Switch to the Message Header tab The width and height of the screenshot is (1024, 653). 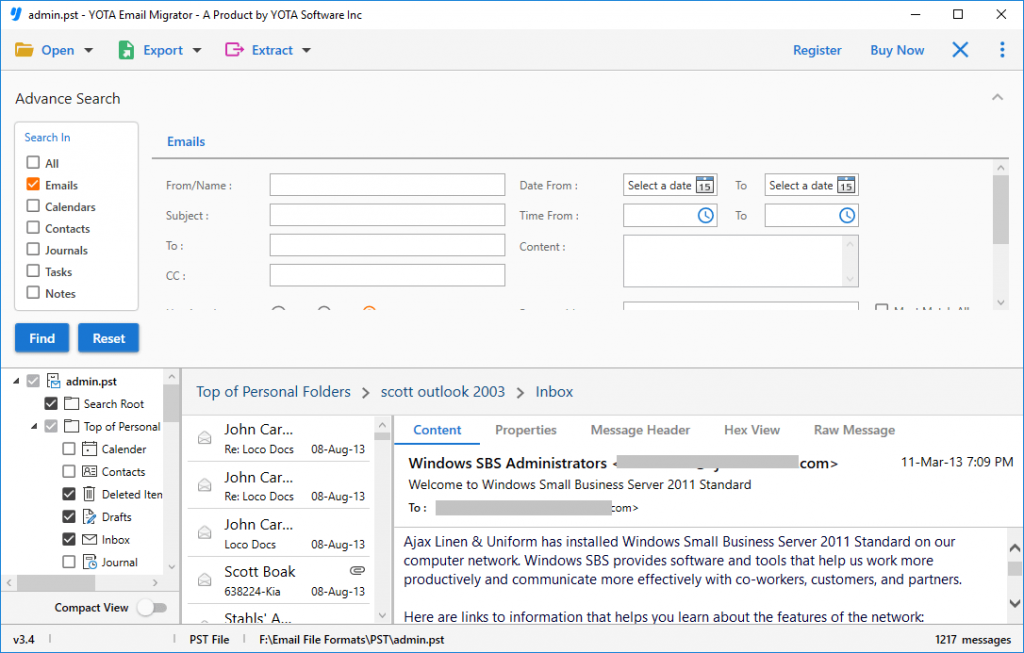click(640, 430)
